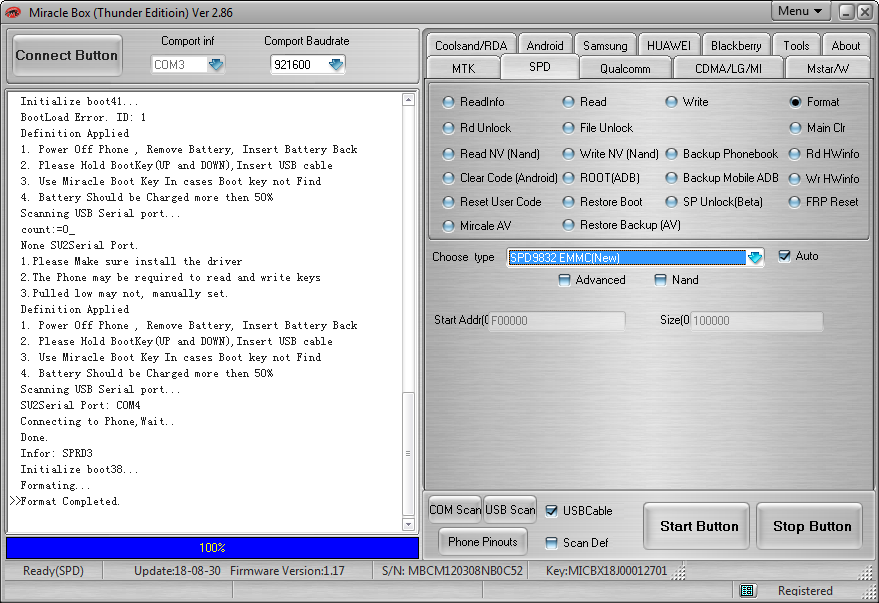Open the CDMA/LG/MI tab
Image resolution: width=879 pixels, height=603 pixels.
[x=728, y=68]
